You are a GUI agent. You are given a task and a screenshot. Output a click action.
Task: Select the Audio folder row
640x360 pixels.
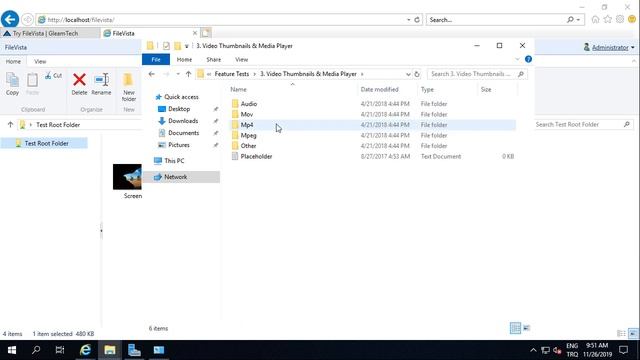[373, 104]
